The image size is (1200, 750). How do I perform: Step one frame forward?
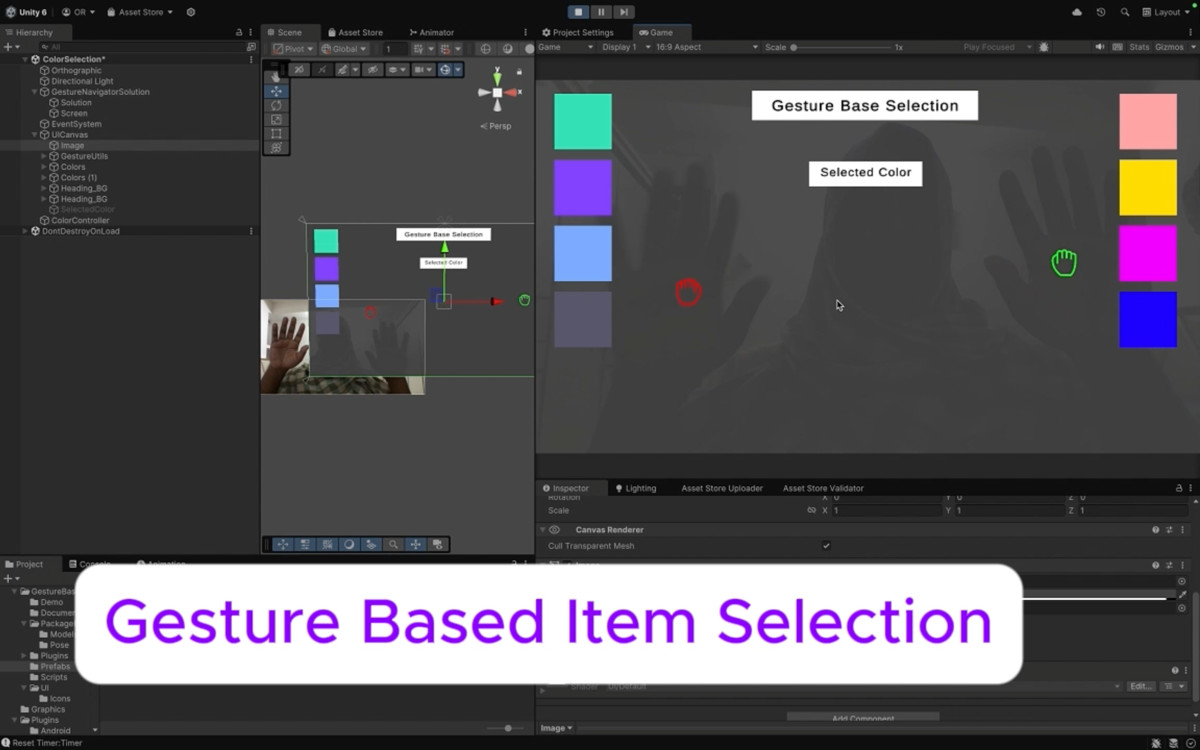tap(623, 12)
